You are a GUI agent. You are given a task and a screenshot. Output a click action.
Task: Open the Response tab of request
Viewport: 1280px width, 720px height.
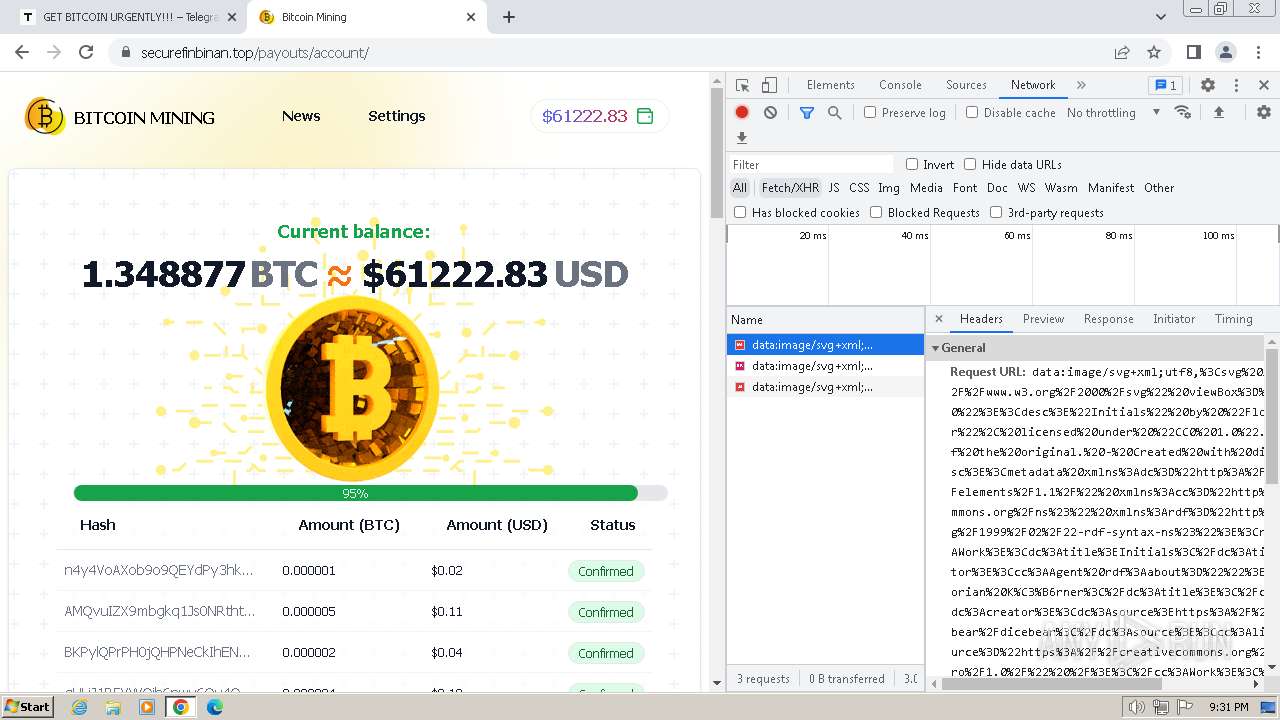(1108, 319)
